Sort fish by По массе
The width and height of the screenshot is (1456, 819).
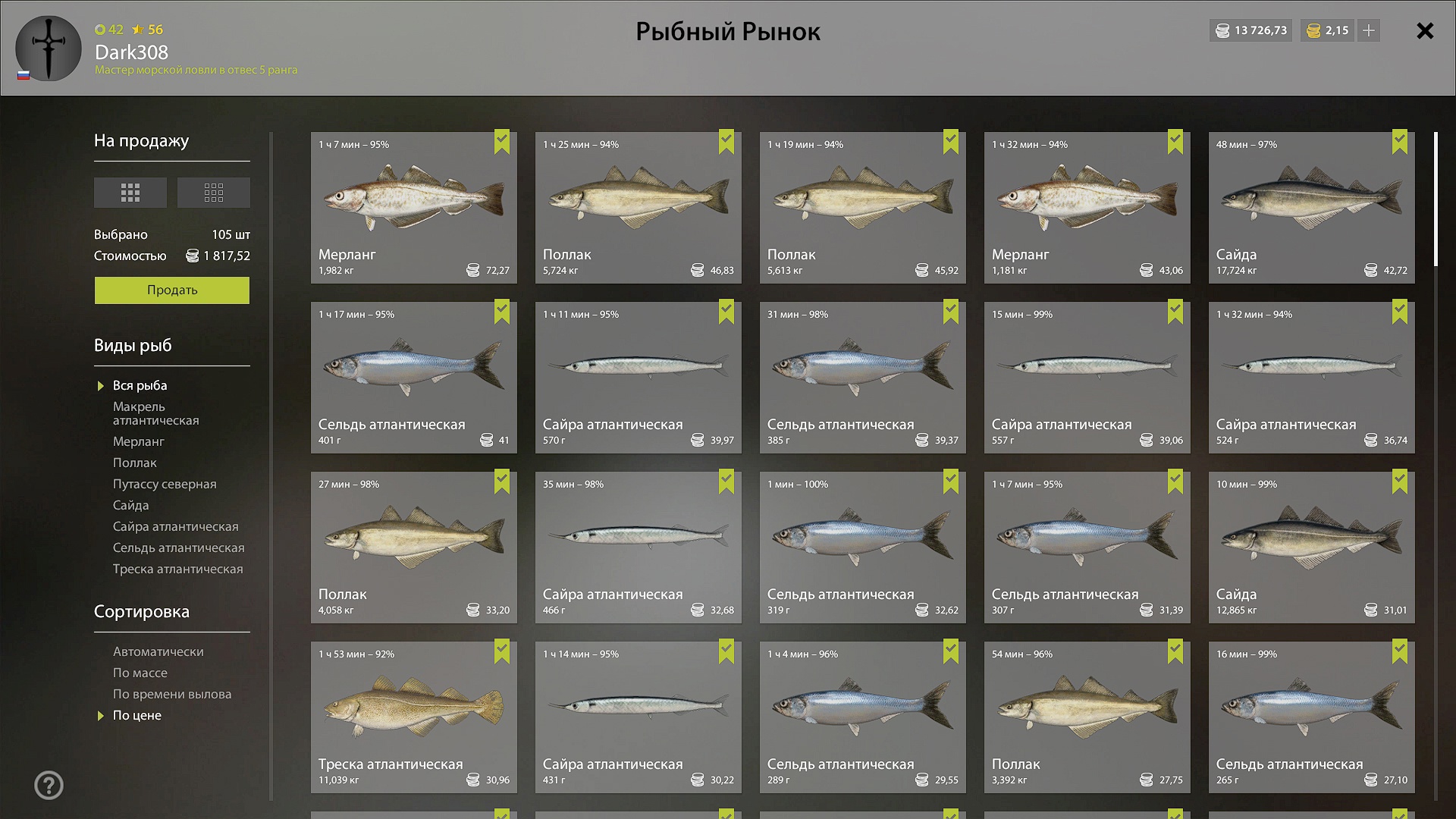(x=140, y=673)
